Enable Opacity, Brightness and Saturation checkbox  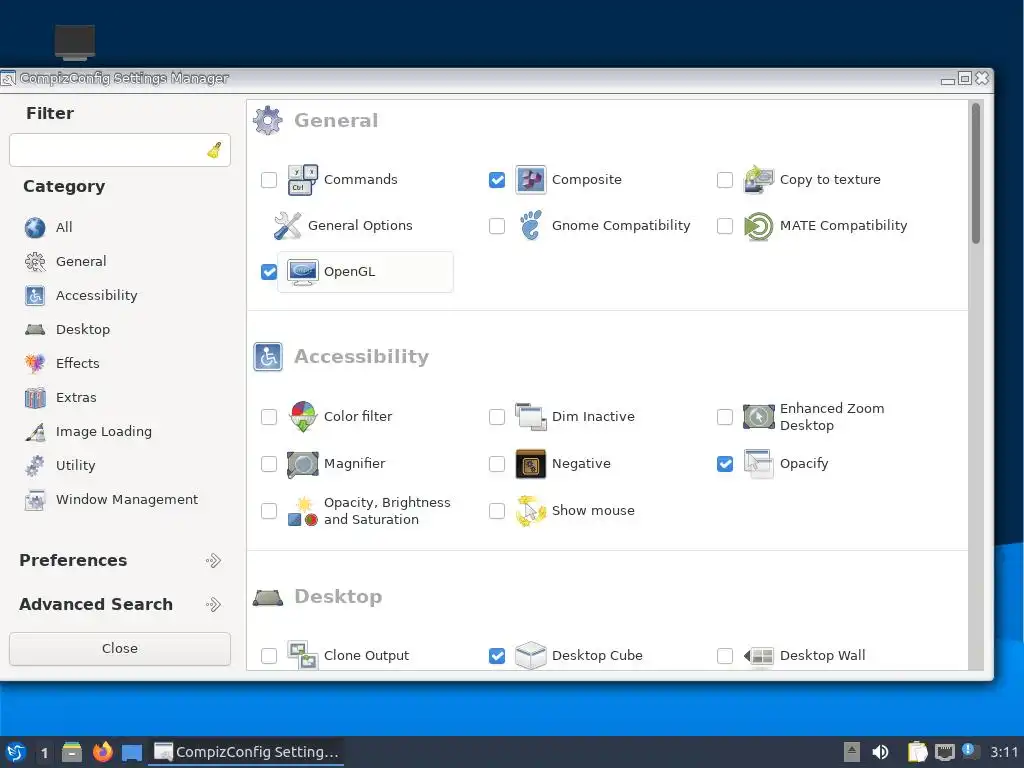click(269, 511)
